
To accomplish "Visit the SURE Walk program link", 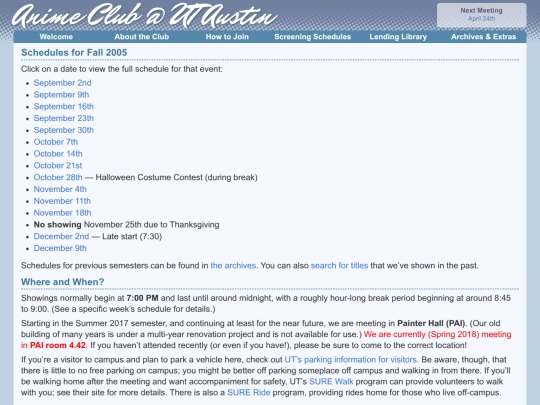I will [x=331, y=382].
